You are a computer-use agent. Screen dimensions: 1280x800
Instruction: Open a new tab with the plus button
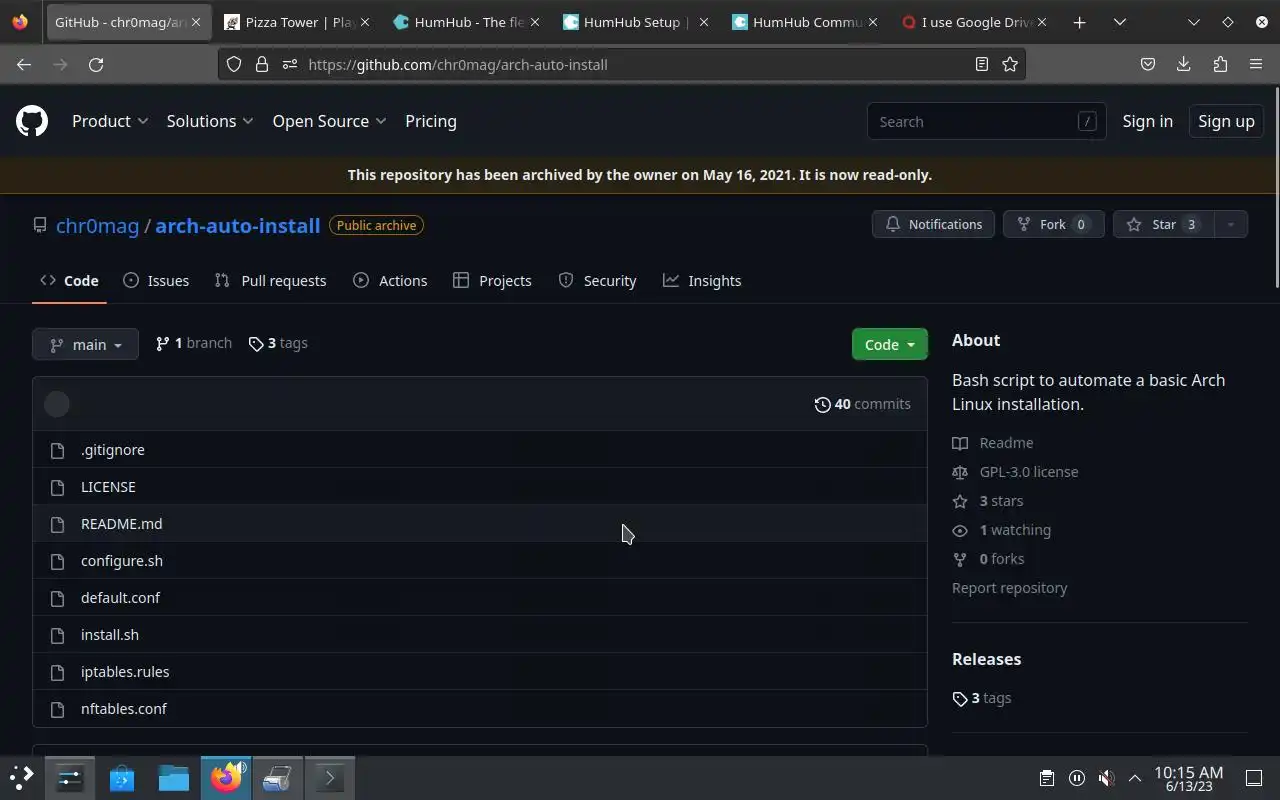point(1079,22)
